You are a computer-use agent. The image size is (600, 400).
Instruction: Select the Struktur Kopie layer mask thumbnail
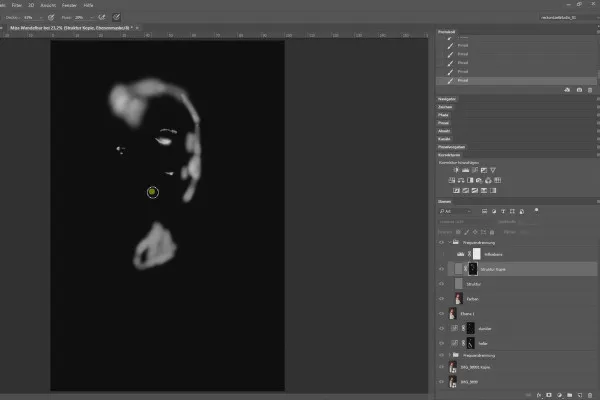click(x=473, y=269)
